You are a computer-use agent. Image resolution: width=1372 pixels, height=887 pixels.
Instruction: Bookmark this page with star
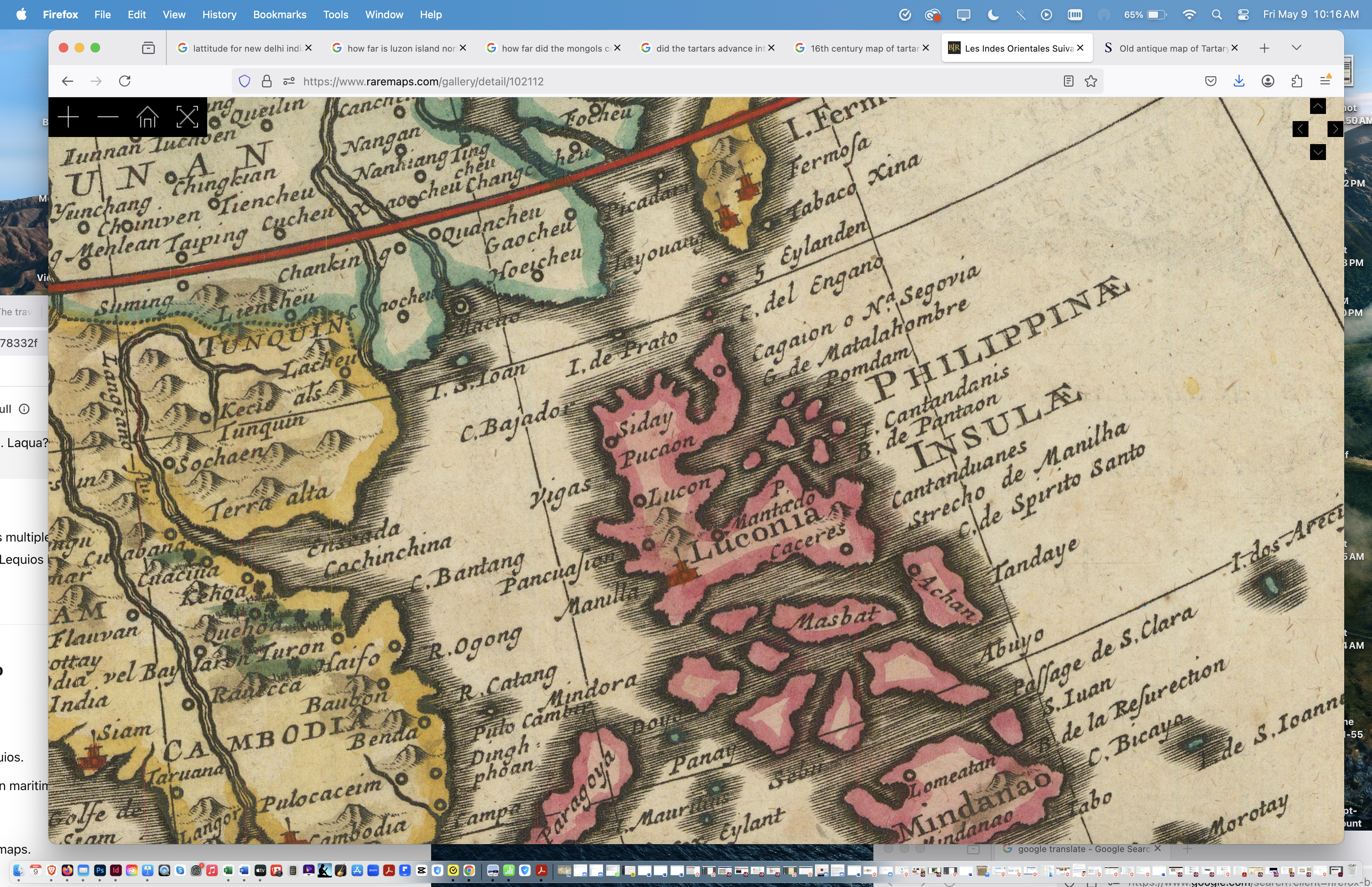tap(1091, 81)
